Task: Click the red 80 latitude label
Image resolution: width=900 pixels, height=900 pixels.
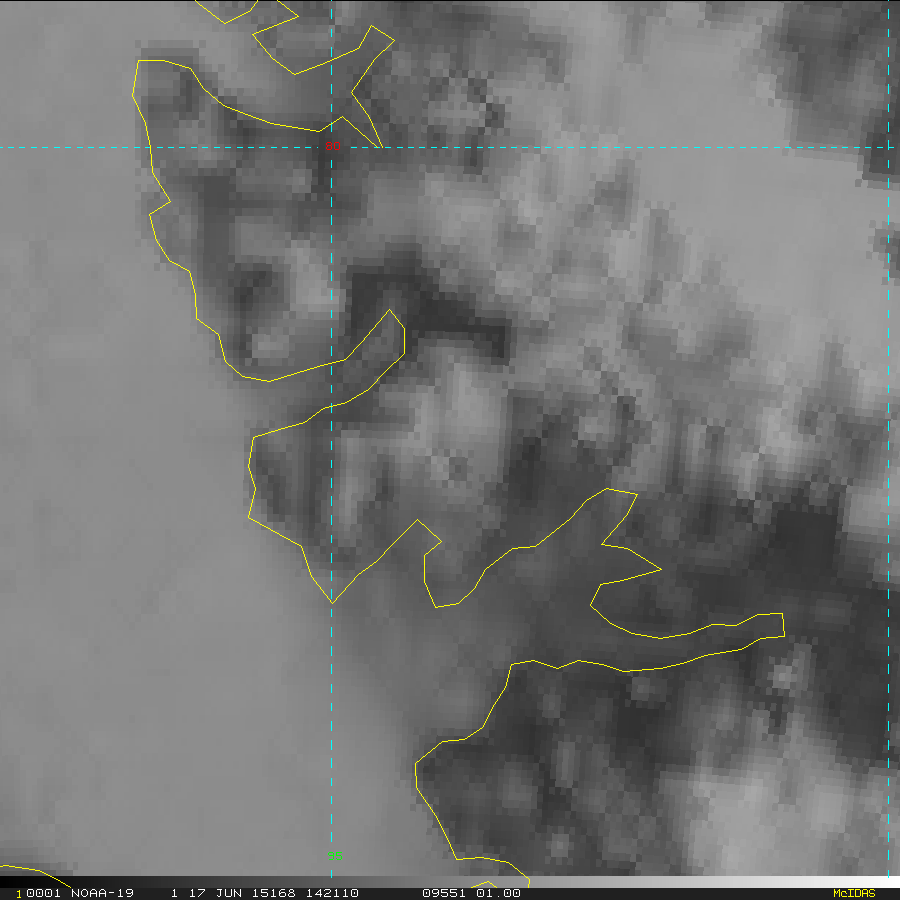Action: click(332, 145)
